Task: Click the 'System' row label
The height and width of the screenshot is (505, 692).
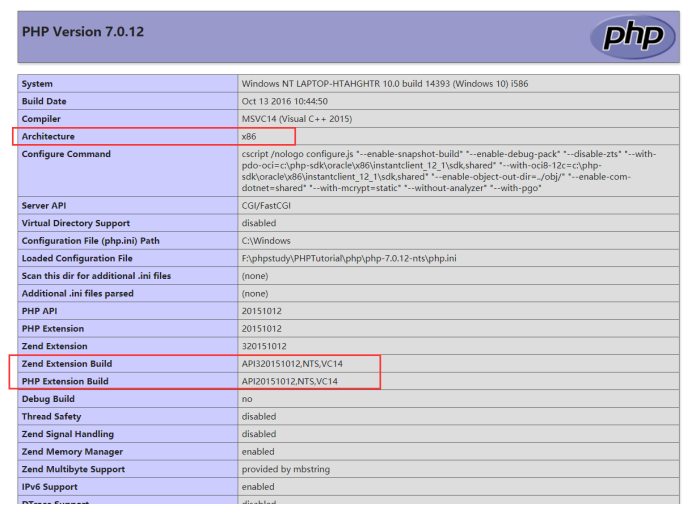Action: 37,84
